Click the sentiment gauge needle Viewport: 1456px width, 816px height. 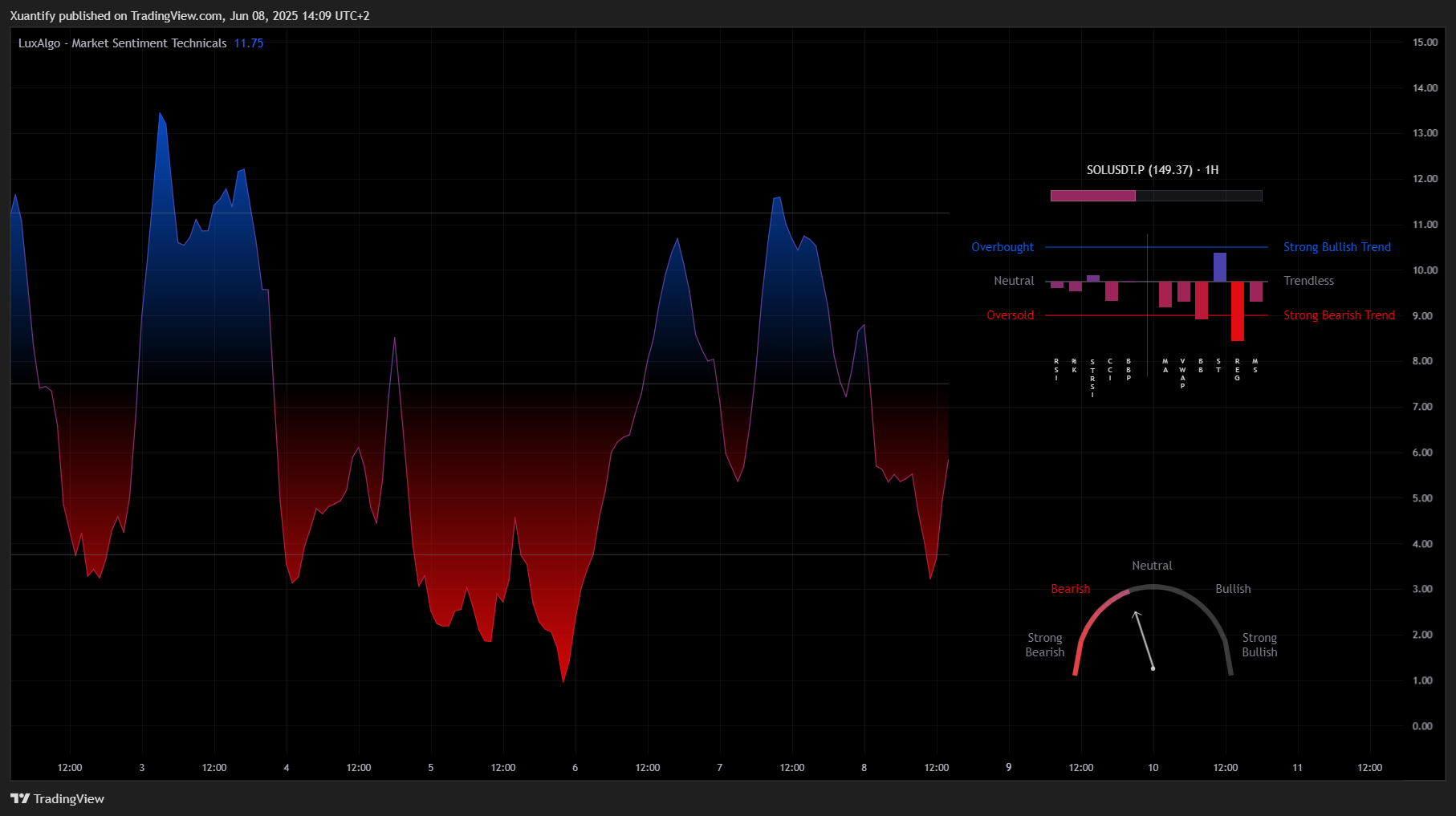(x=1143, y=639)
